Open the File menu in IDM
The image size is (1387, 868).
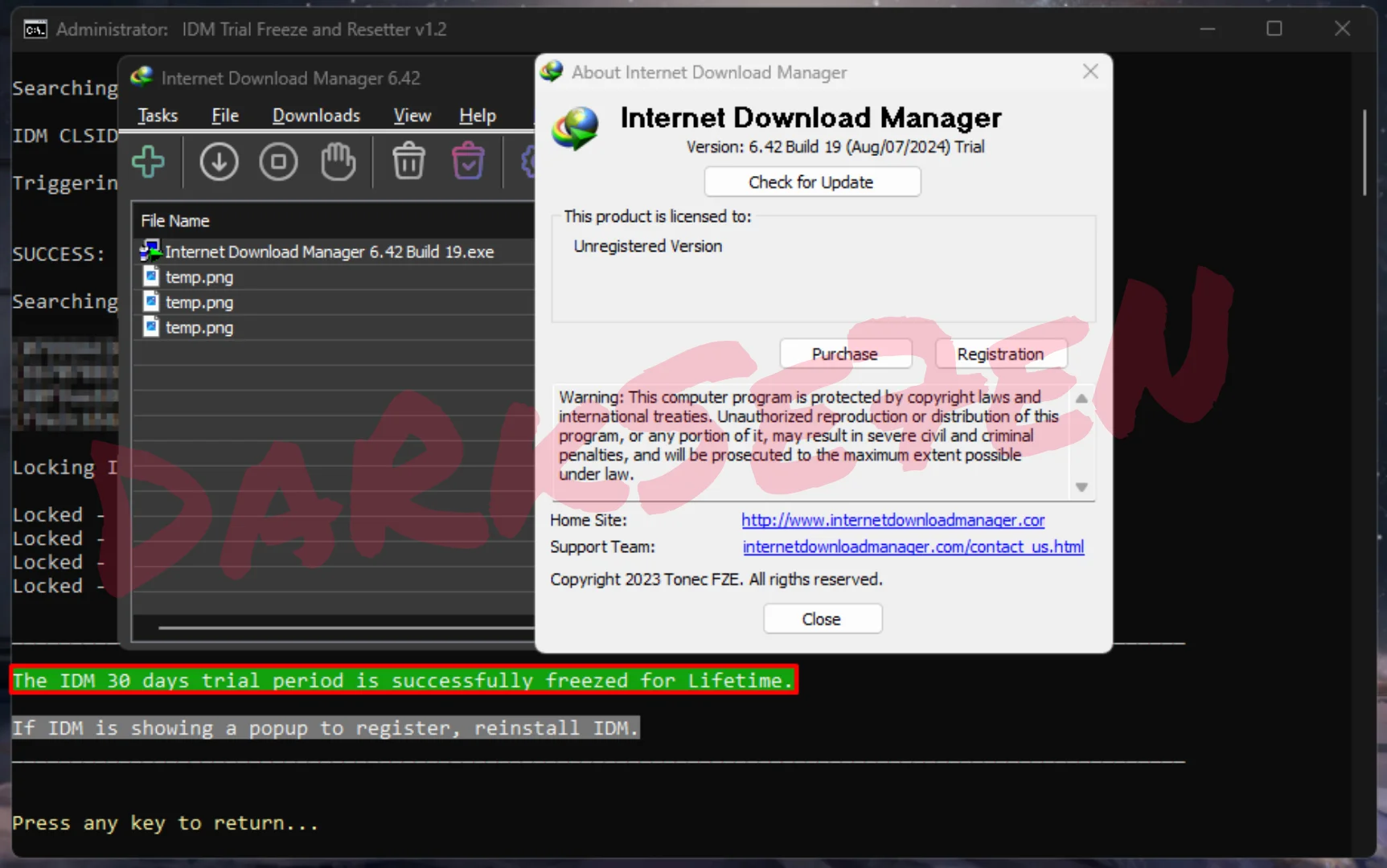pyautogui.click(x=225, y=116)
